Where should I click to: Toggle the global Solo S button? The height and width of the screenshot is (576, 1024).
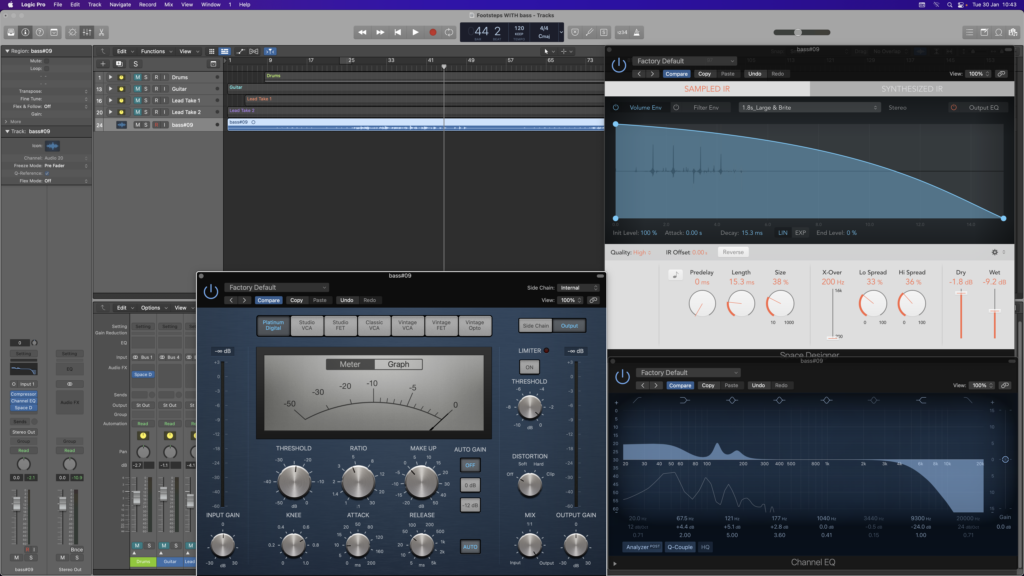[x=135, y=64]
